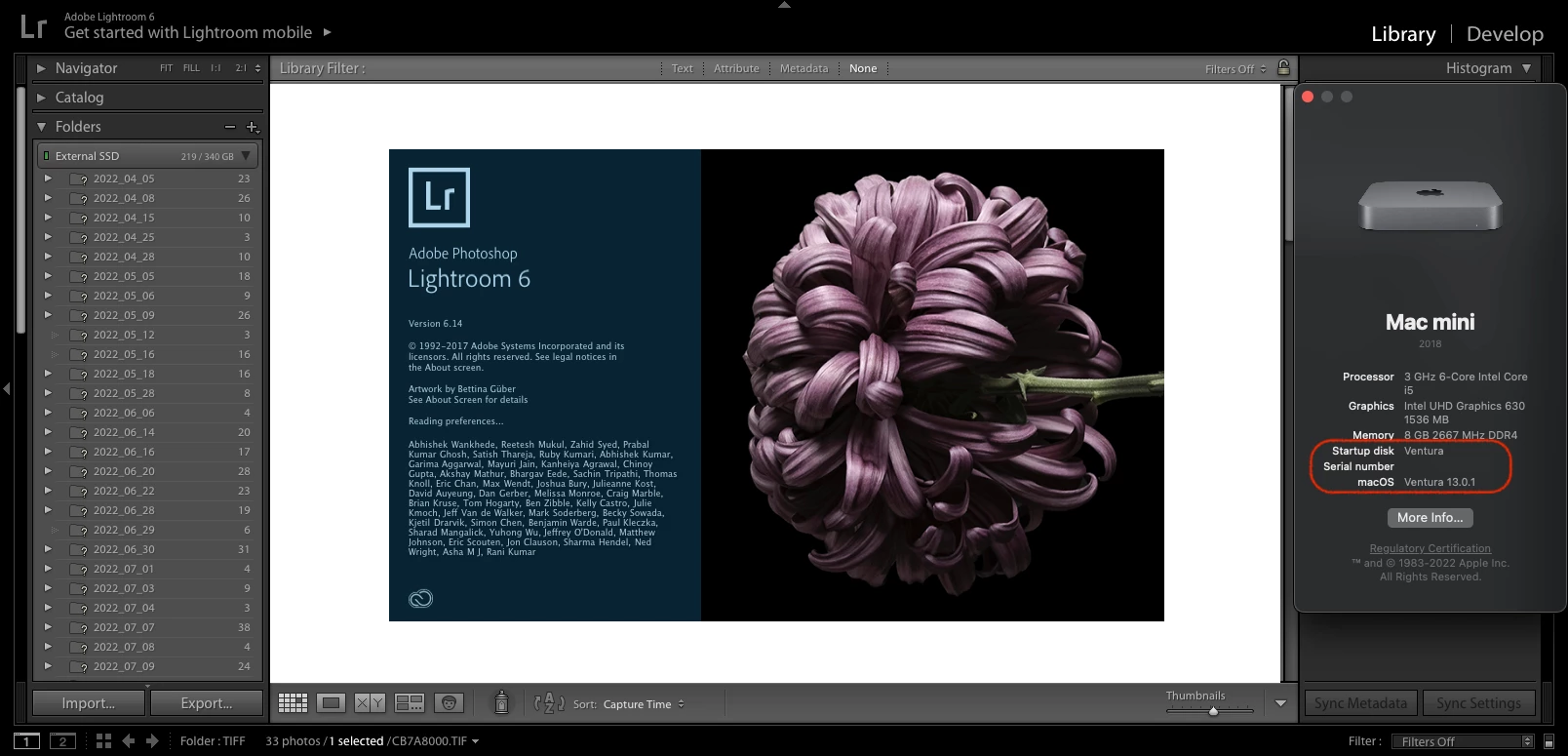Screen dimensions: 1568x756
Task: Expand the Catalog panel
Action: (x=41, y=98)
